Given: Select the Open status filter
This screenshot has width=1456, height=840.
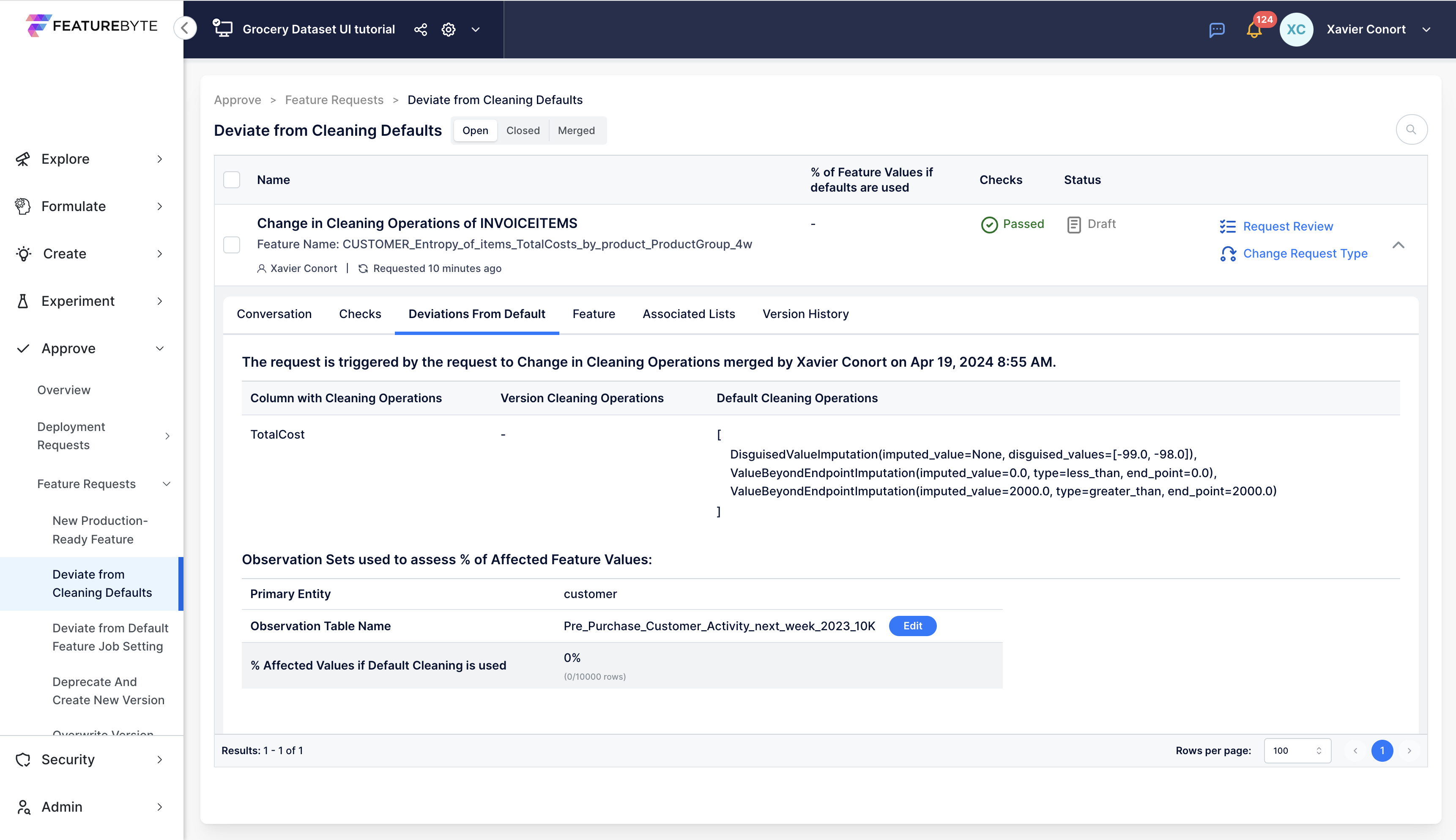Looking at the screenshot, I should click(475, 130).
